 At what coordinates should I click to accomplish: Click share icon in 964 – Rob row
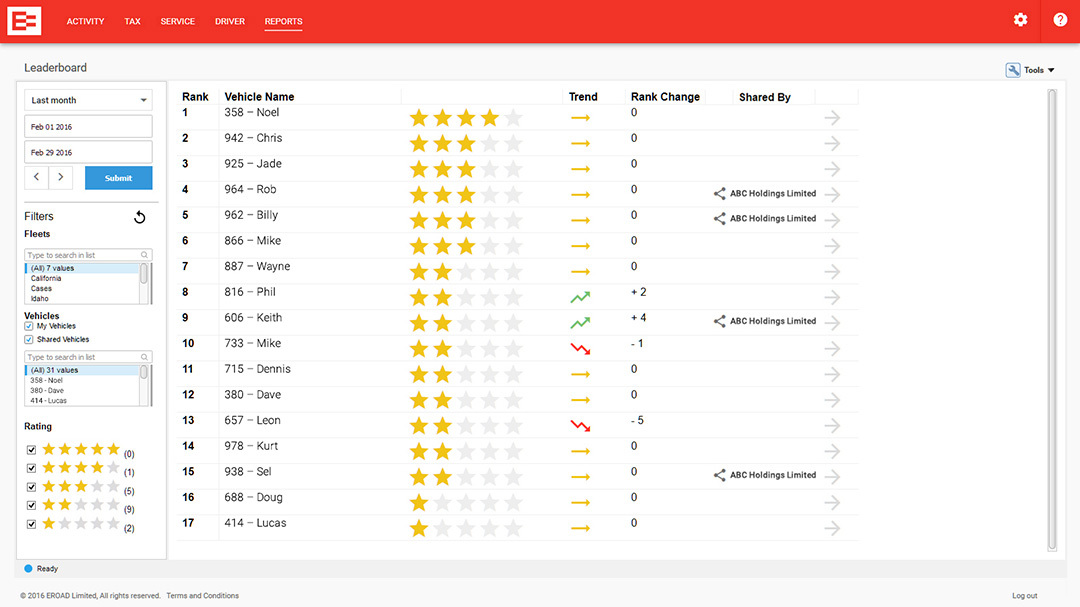[x=719, y=194]
